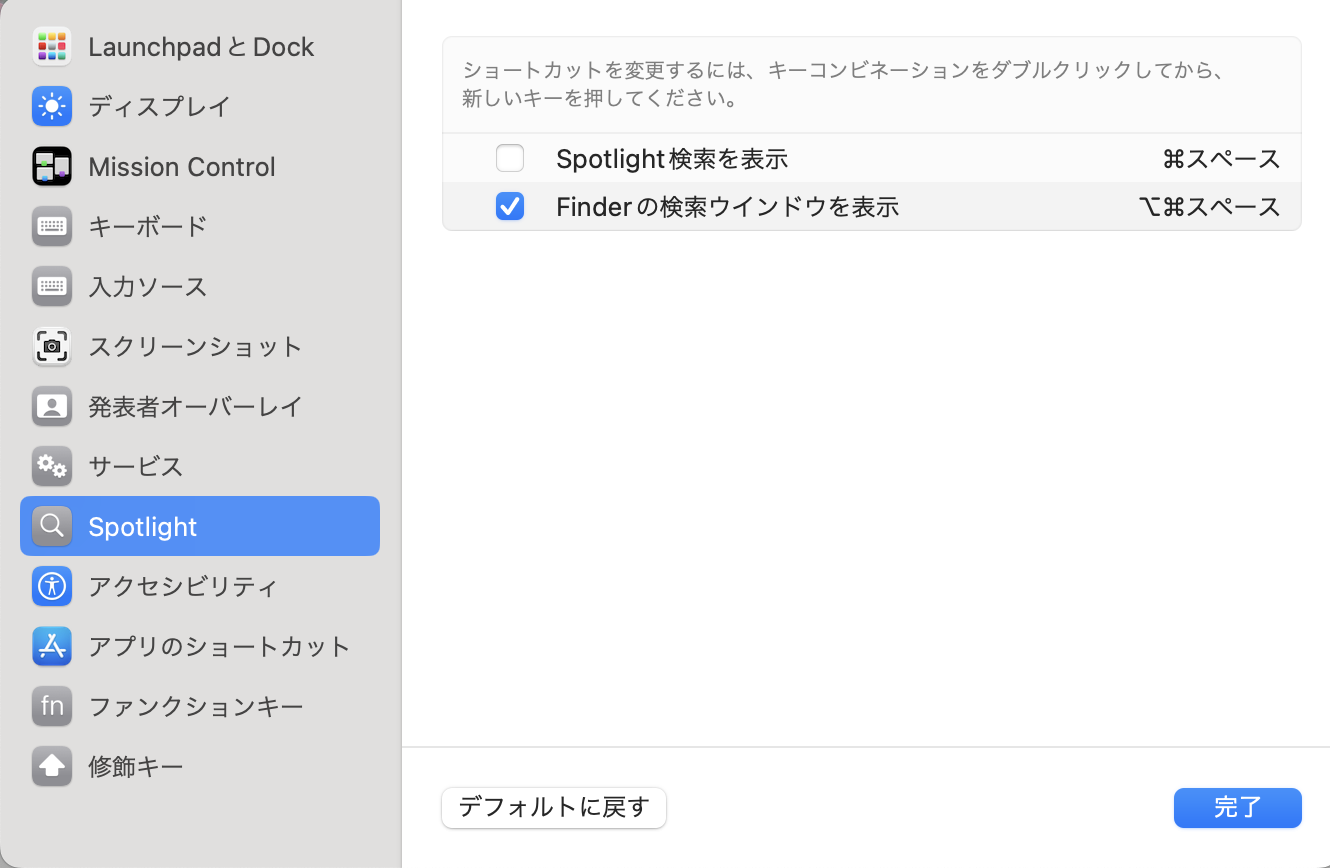Select 発表者オーバーレイ in the sidebar
Screen dimensions: 1330x868
coord(200,406)
